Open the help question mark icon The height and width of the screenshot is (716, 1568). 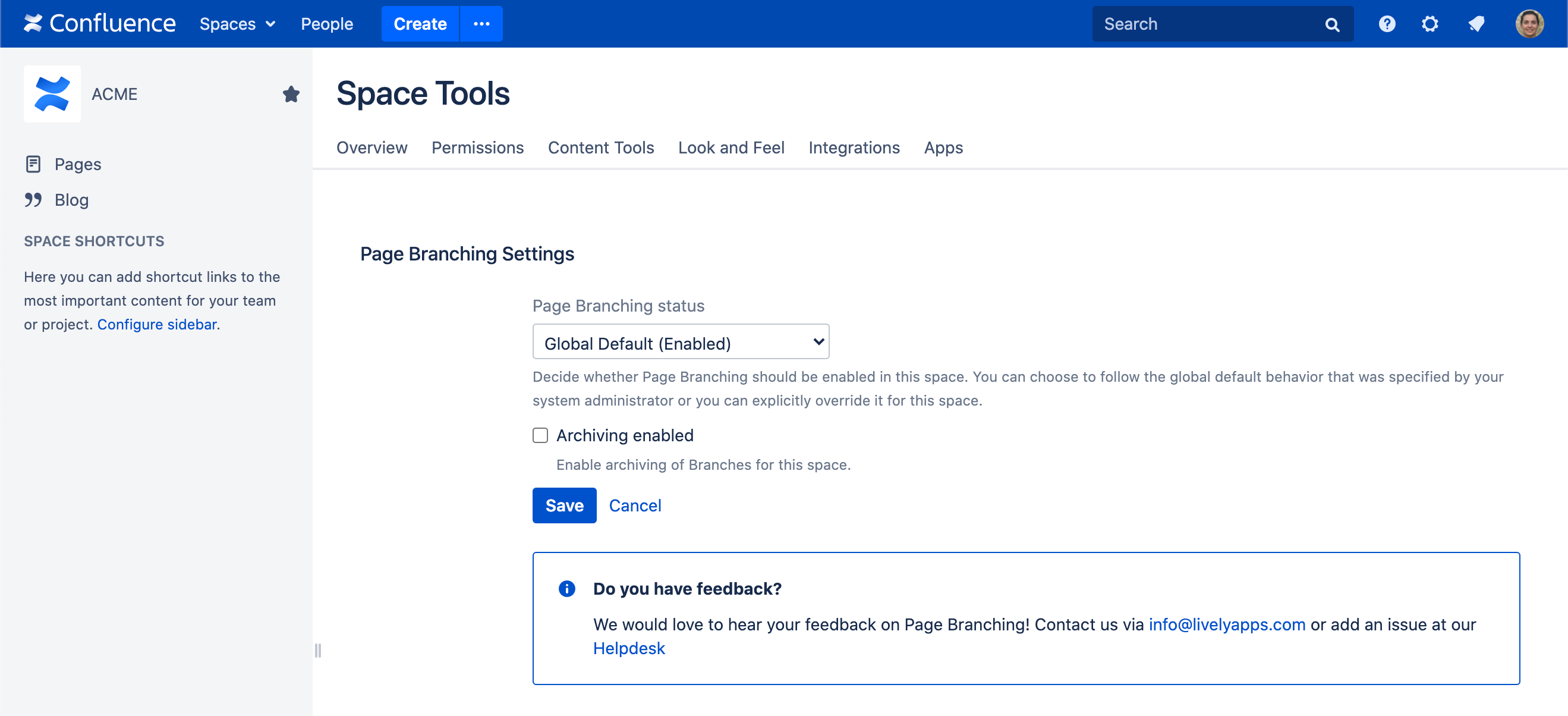click(x=1387, y=24)
